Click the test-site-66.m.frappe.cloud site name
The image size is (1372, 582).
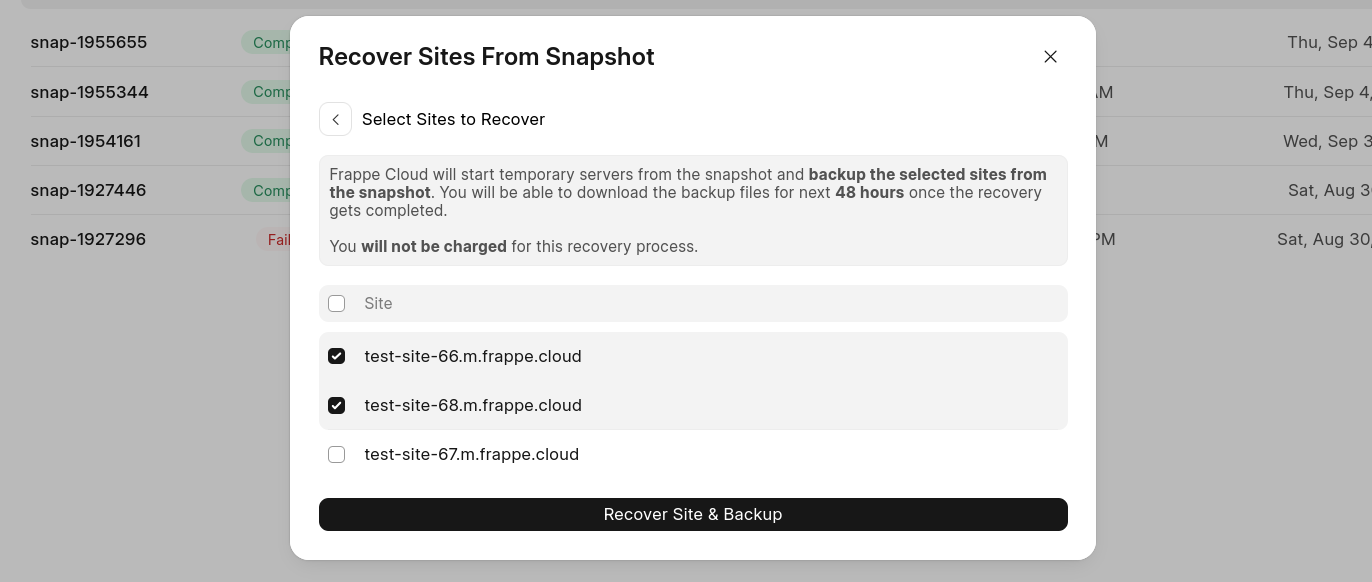pos(472,356)
